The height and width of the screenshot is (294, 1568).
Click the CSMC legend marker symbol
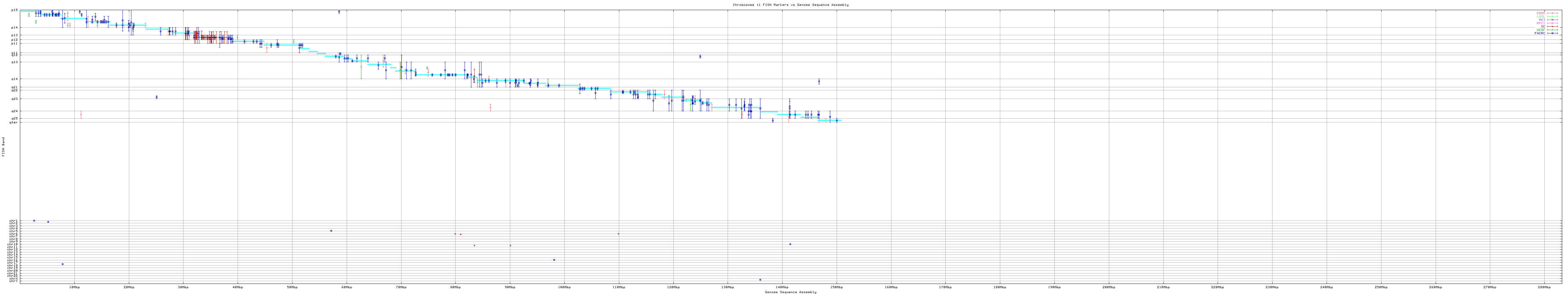point(1553,13)
